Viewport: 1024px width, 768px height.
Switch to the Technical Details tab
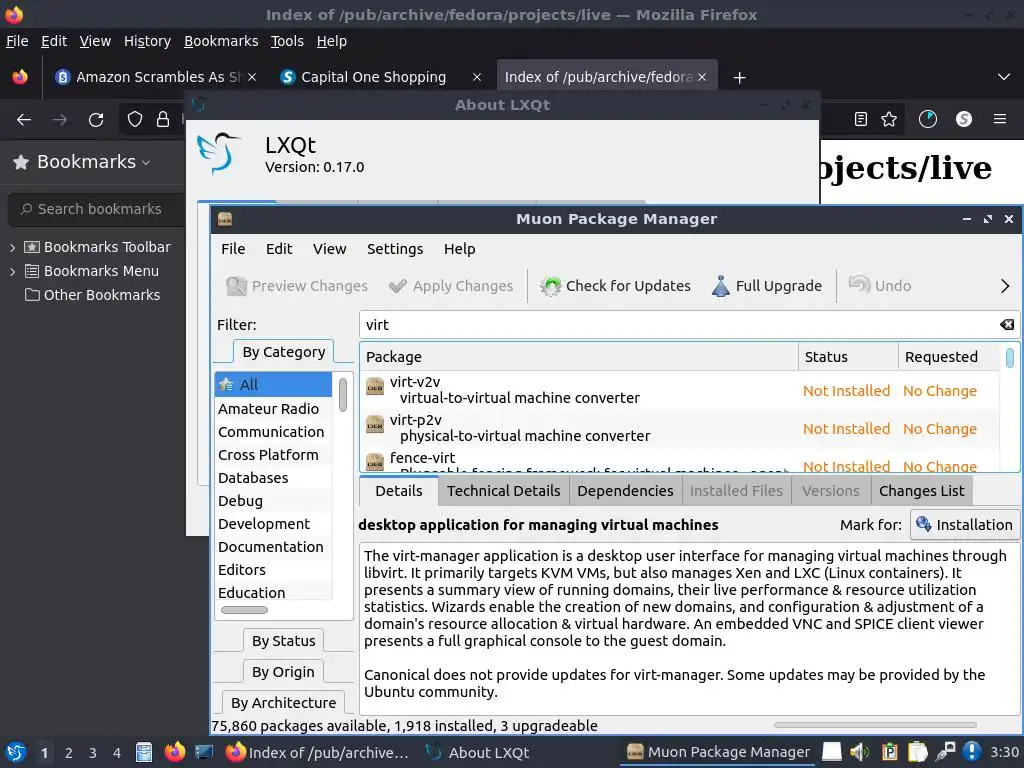[504, 490]
